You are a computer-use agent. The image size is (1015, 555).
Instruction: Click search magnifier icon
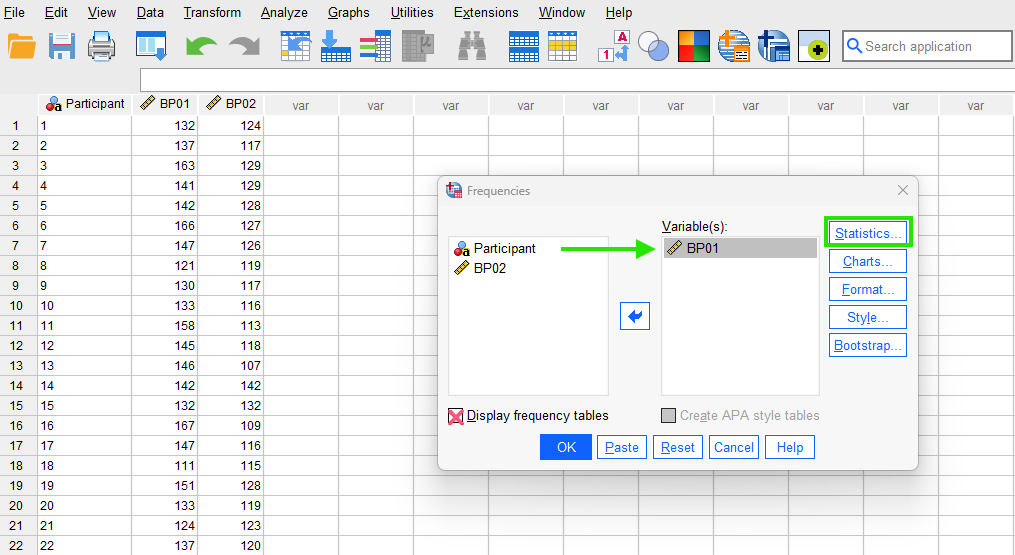tap(854, 46)
